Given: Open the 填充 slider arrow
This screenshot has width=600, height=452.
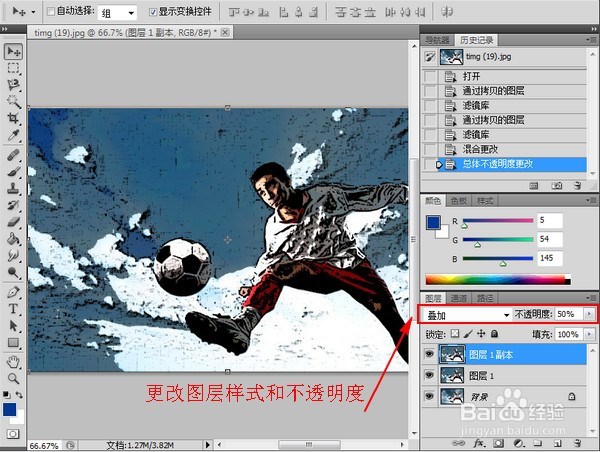Looking at the screenshot, I should (x=589, y=334).
